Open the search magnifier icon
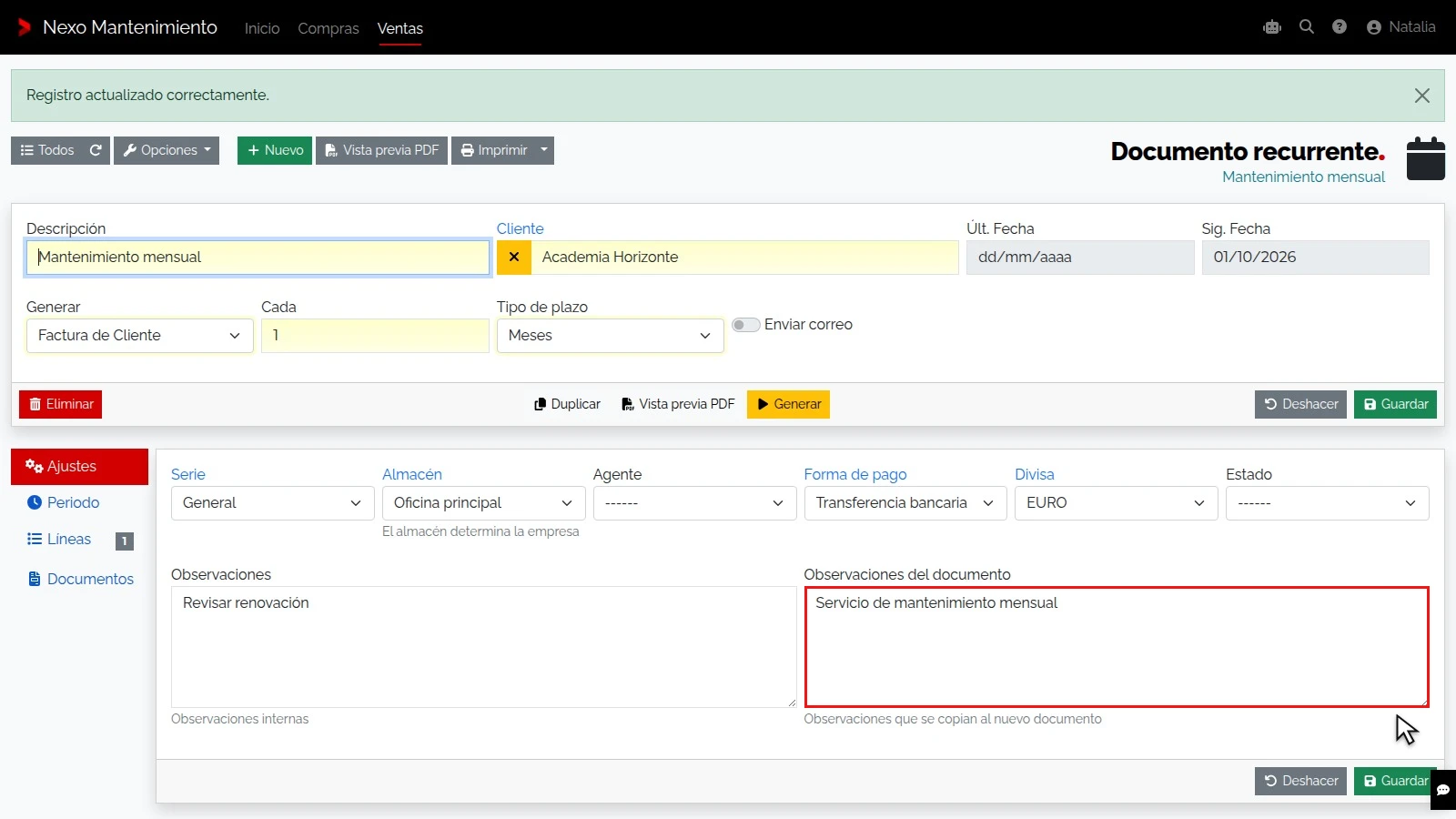Screen dimensions: 1456x819 coord(1307,27)
